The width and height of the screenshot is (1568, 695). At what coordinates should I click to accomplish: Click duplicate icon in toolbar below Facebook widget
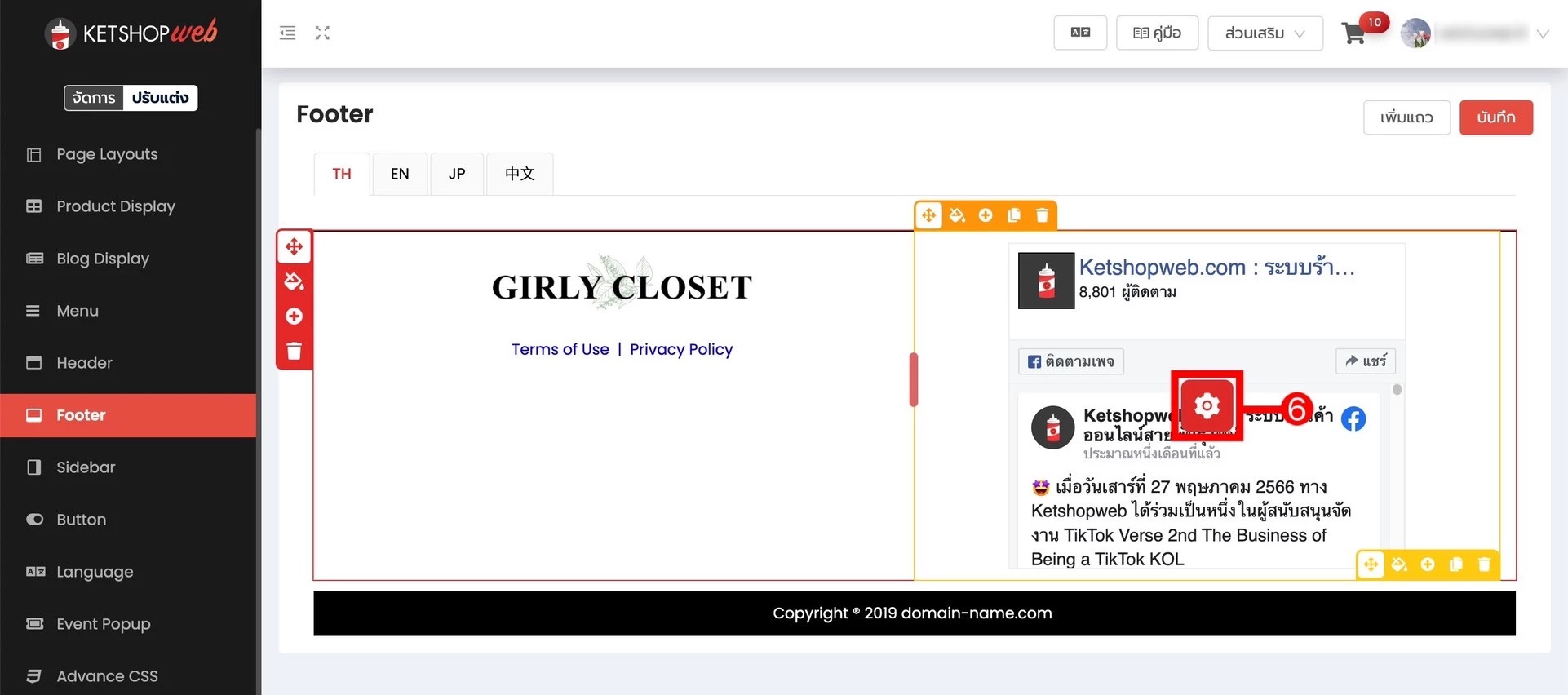click(x=1456, y=564)
